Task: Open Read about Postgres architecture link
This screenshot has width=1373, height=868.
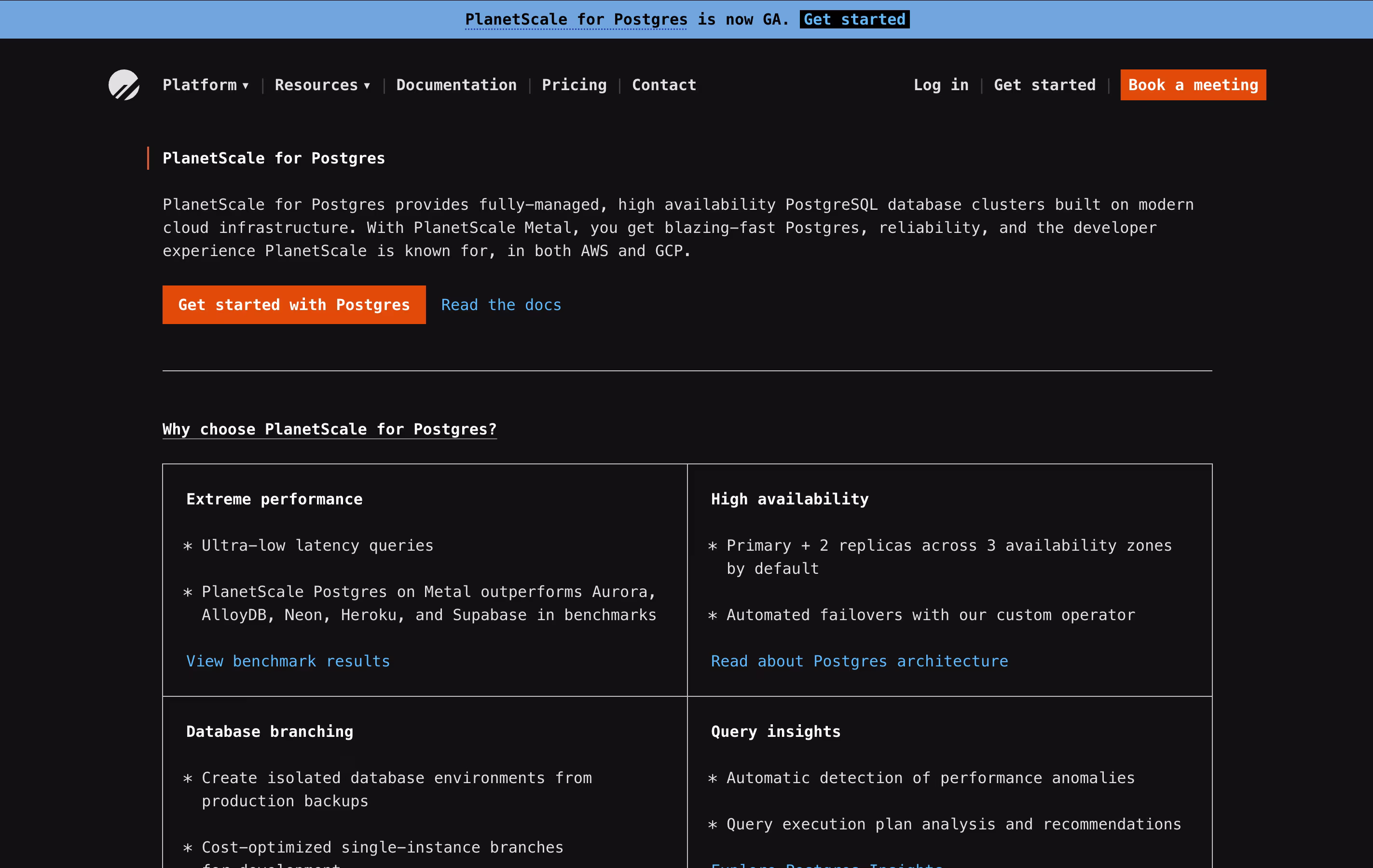Action: click(859, 661)
